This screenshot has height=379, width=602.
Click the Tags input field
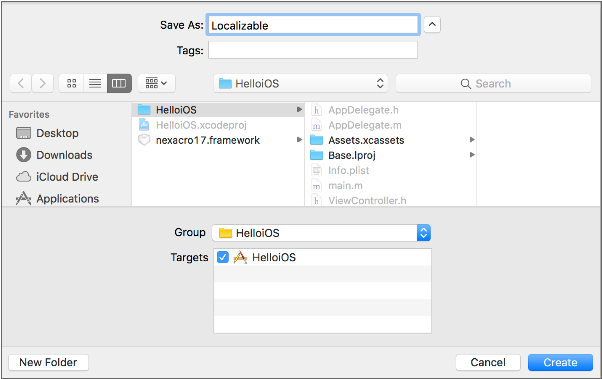point(313,50)
